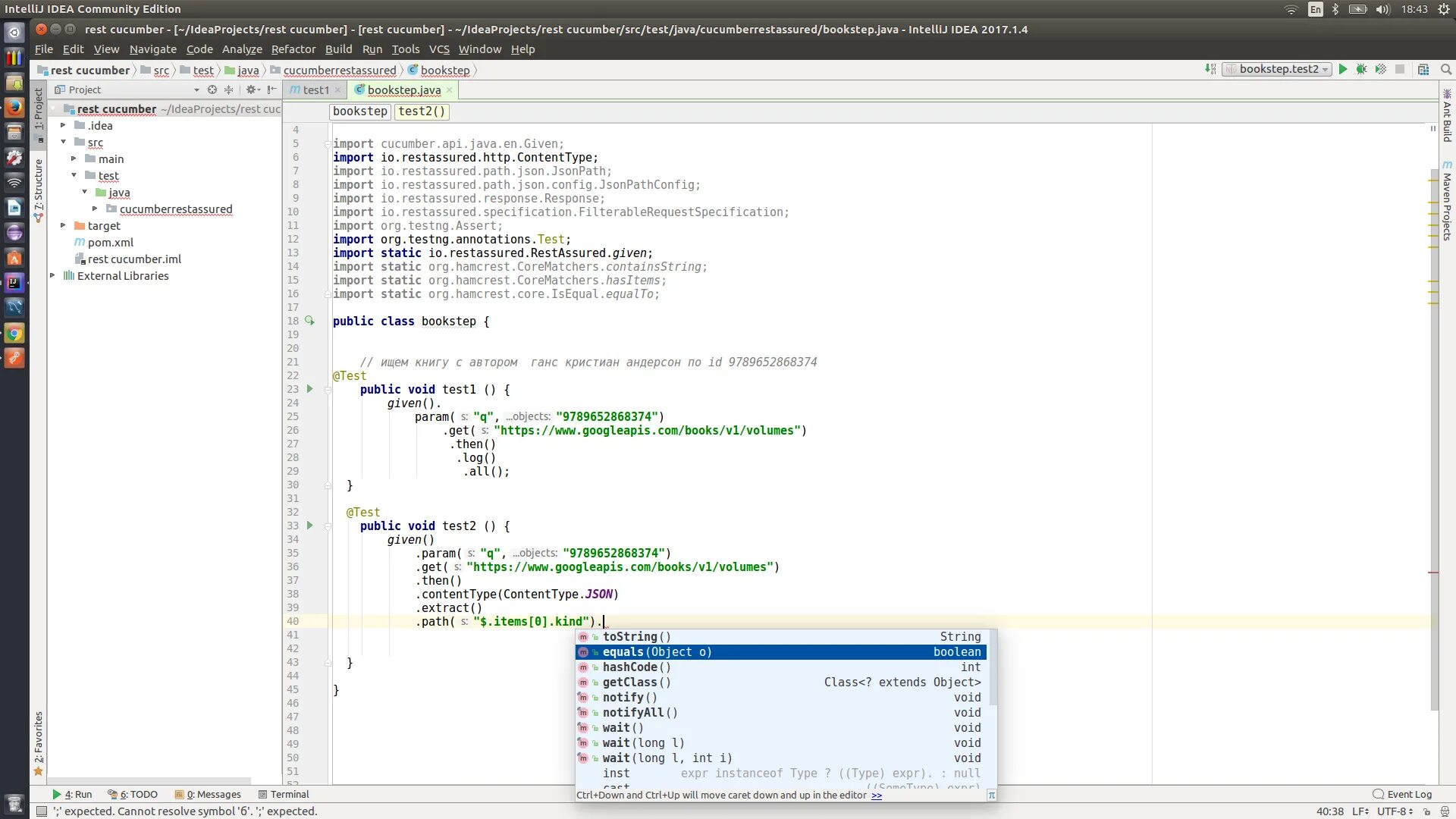Choose toString() from the completion popup

click(x=781, y=637)
